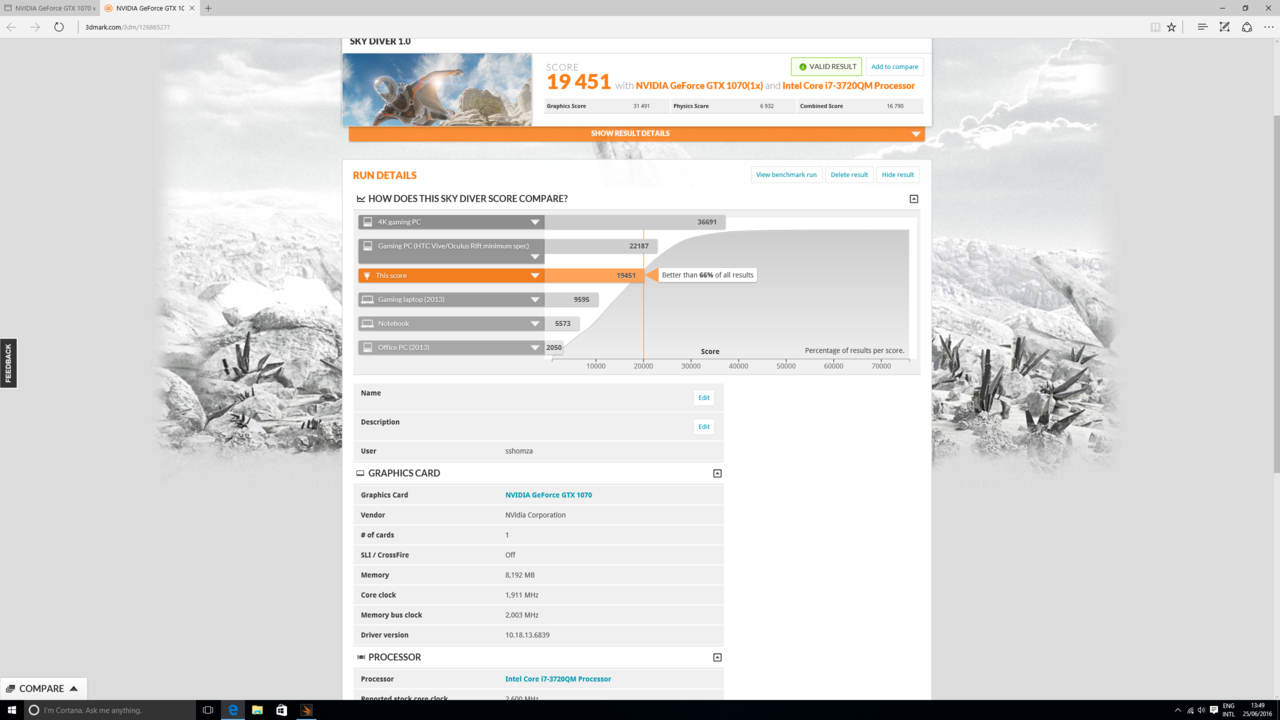
Task: Click the Better than 66% tooltip
Action: pyautogui.click(x=708, y=275)
